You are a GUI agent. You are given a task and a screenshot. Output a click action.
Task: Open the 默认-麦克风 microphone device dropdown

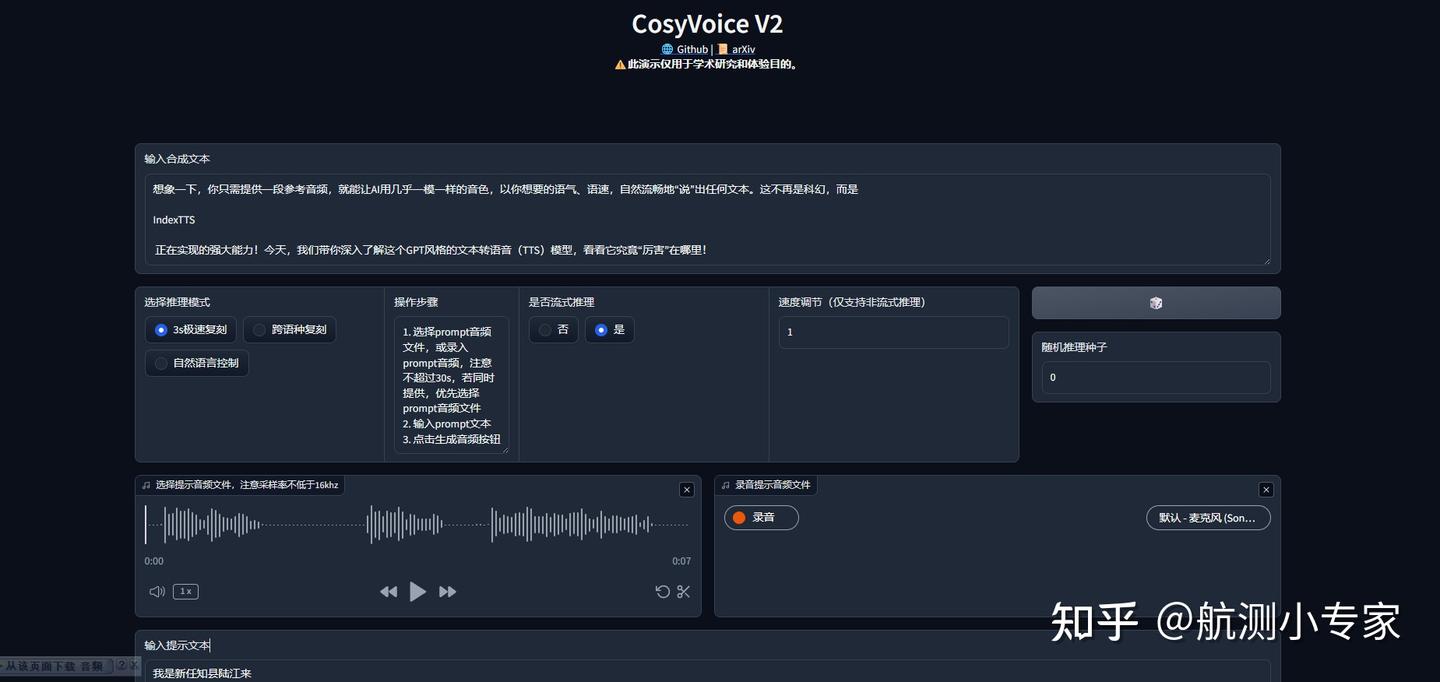1208,517
